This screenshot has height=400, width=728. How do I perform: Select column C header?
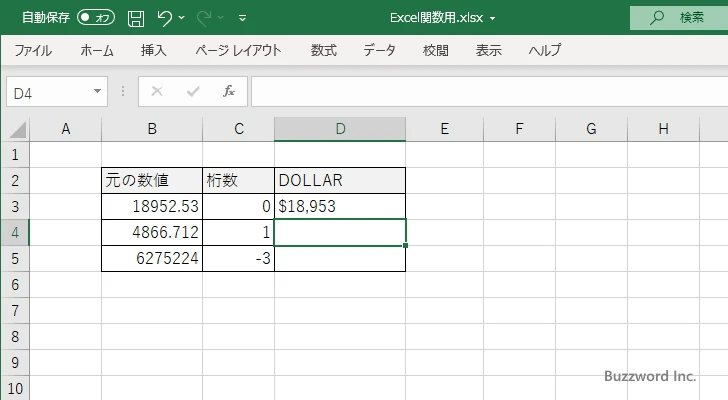[x=239, y=129]
